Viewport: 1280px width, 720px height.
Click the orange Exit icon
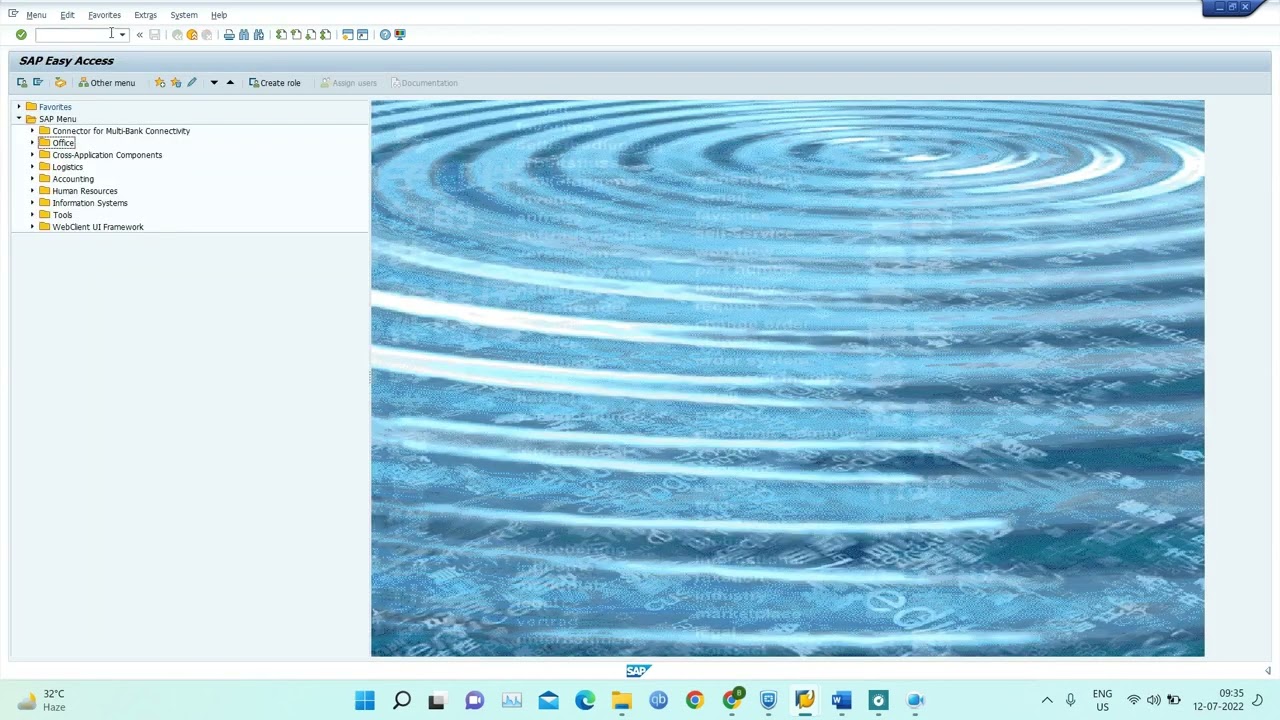[192, 35]
